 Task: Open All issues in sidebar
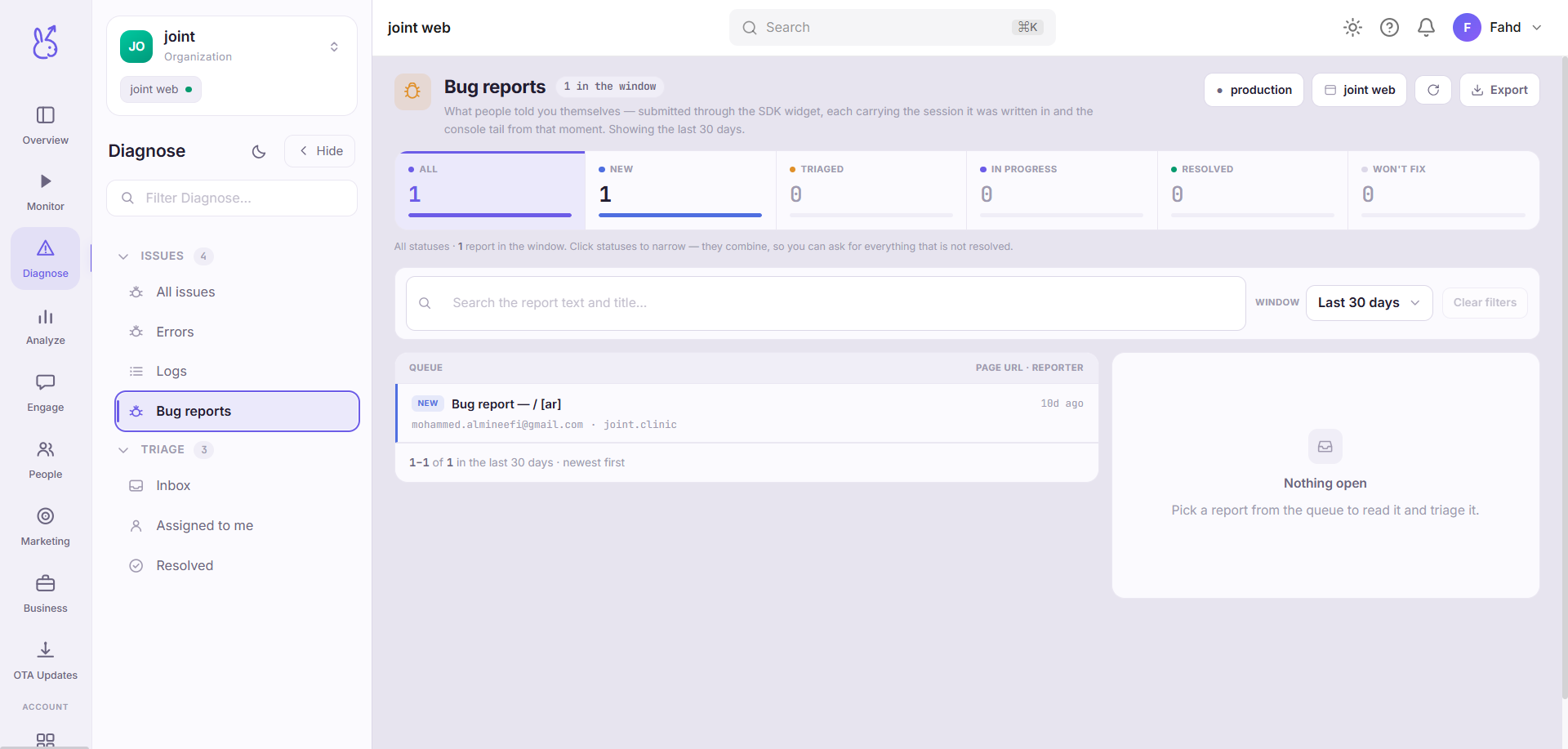click(238, 292)
